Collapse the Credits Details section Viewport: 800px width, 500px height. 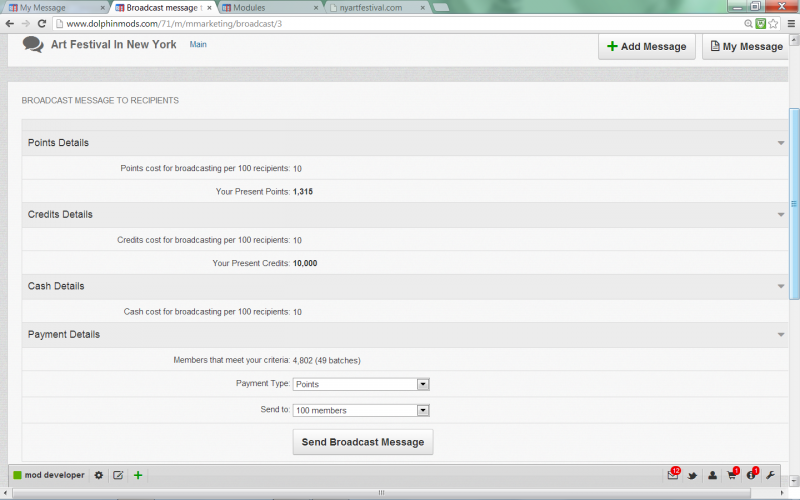tap(781, 215)
